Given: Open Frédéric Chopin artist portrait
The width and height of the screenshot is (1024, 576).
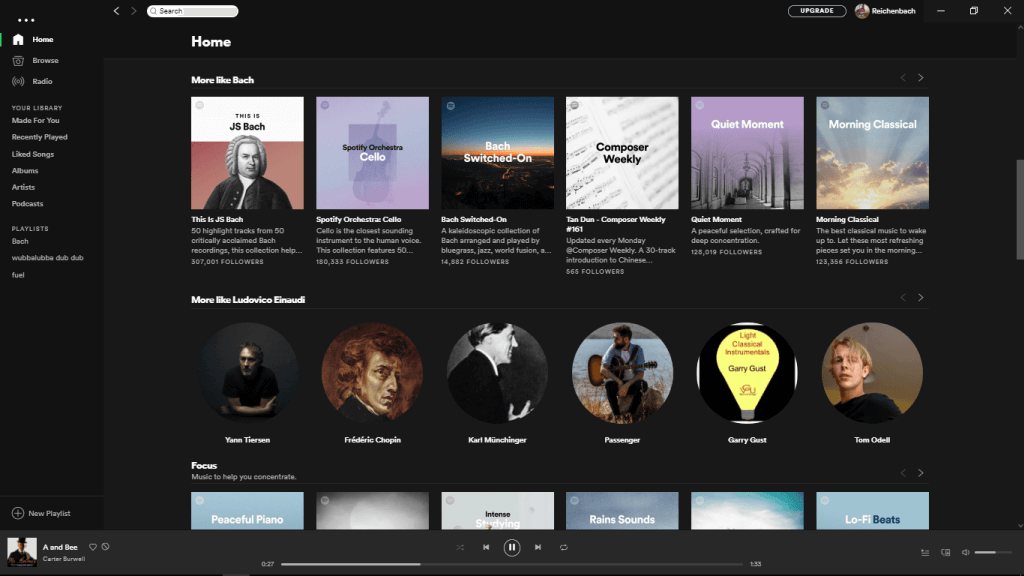Looking at the screenshot, I should click(372, 373).
